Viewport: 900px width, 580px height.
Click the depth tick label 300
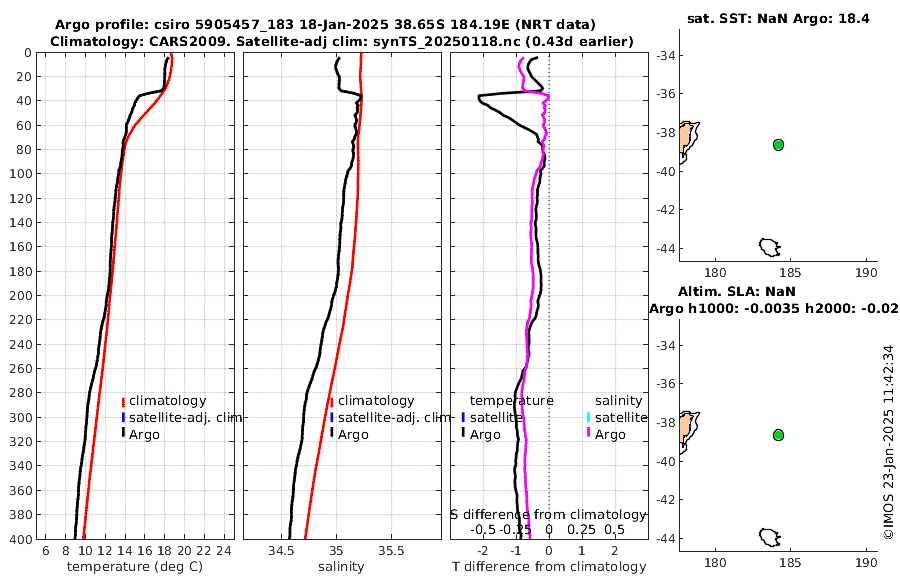click(20, 417)
